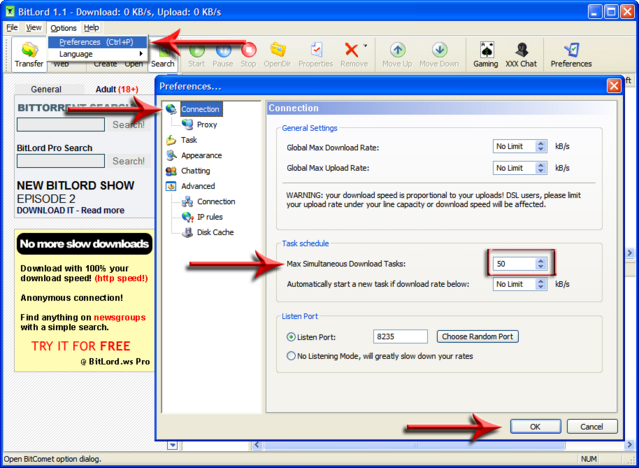Select Proxy in preferences tree
The image size is (639, 468).
click(207, 125)
